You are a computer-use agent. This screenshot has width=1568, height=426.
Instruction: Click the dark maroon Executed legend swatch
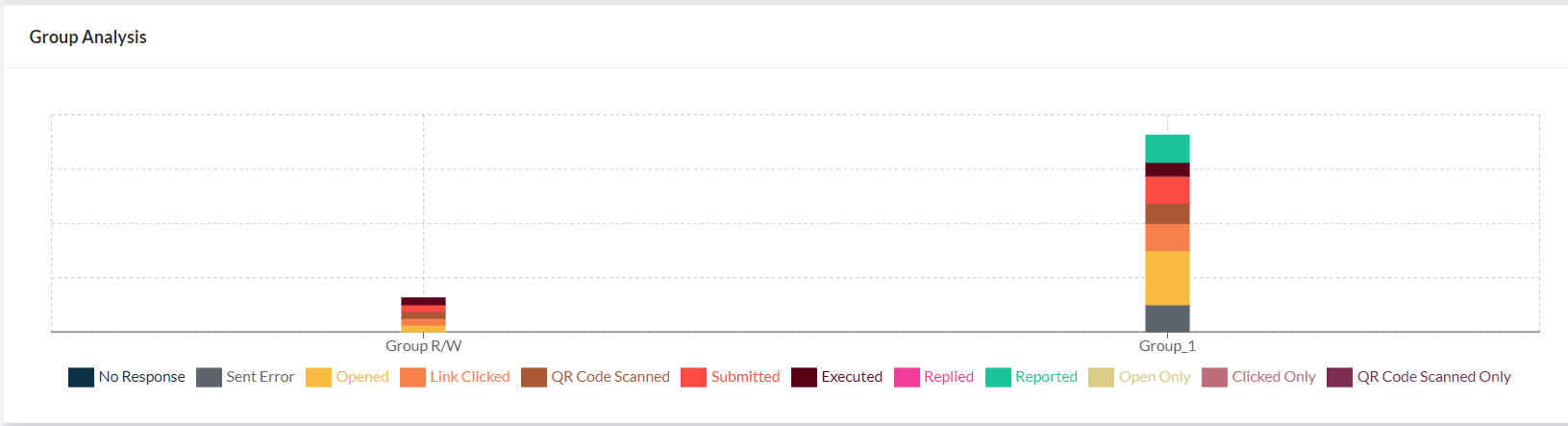(804, 377)
